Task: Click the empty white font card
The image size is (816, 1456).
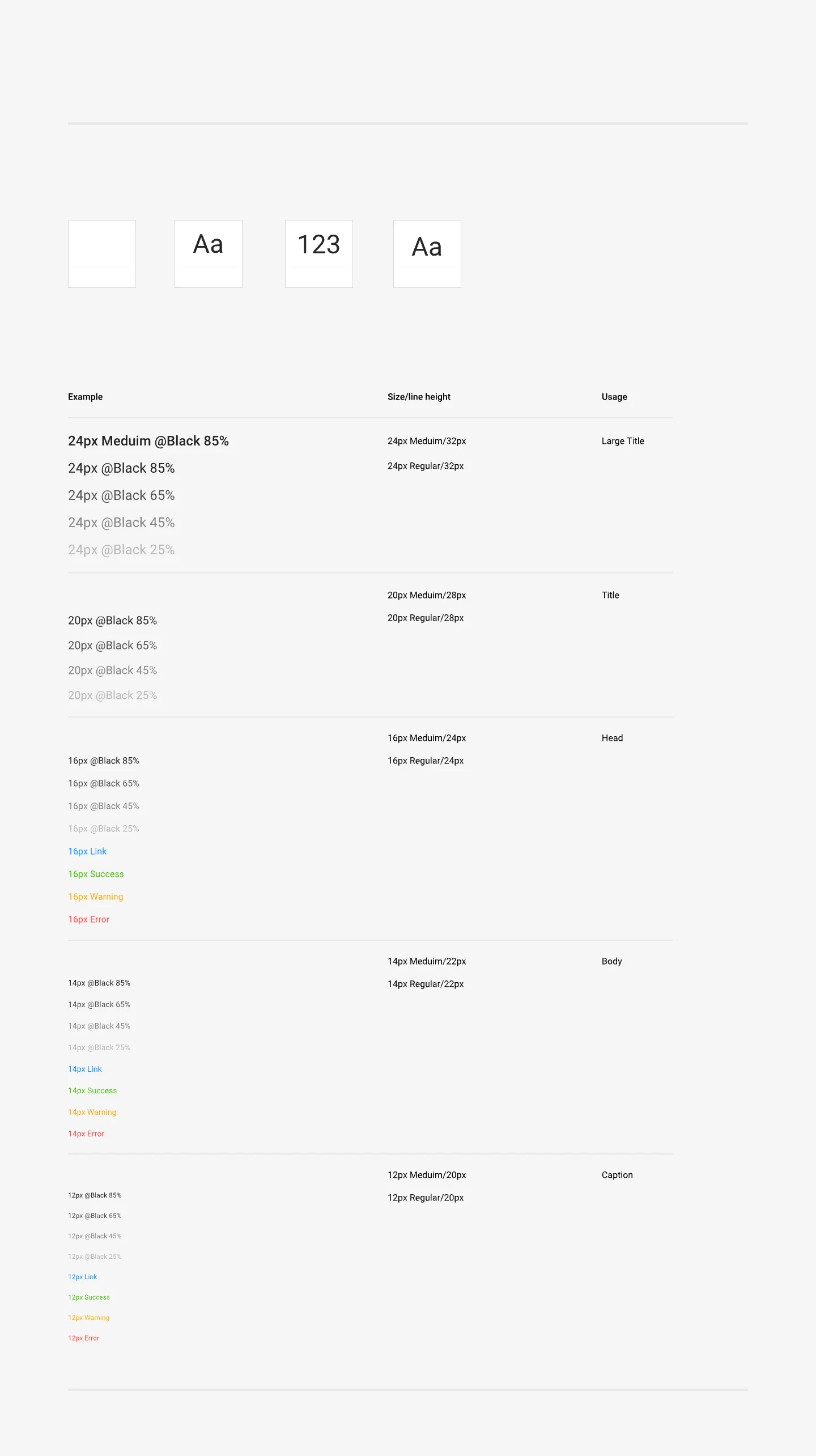Action: [x=102, y=254]
